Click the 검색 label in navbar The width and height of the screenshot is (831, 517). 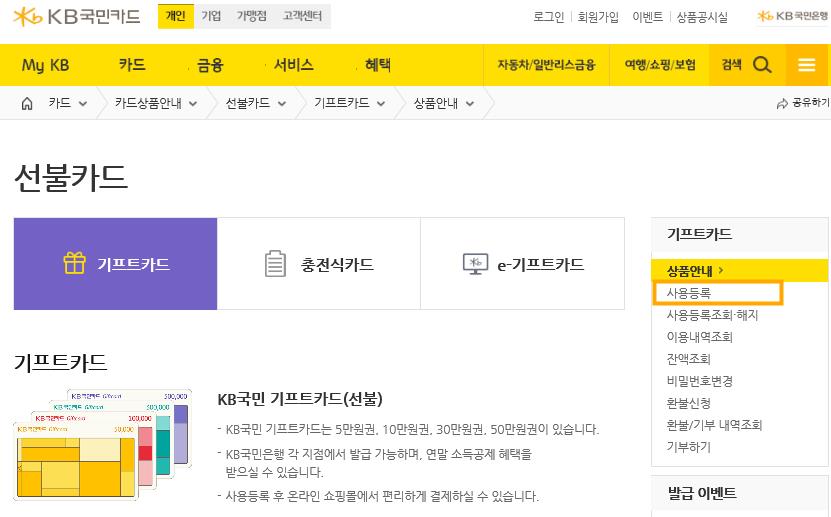731,65
